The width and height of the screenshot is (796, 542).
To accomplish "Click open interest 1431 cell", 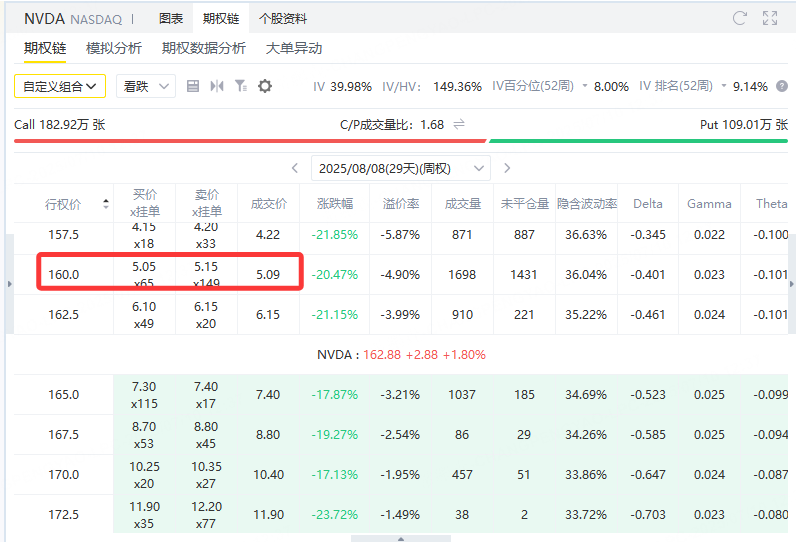I will coord(524,275).
